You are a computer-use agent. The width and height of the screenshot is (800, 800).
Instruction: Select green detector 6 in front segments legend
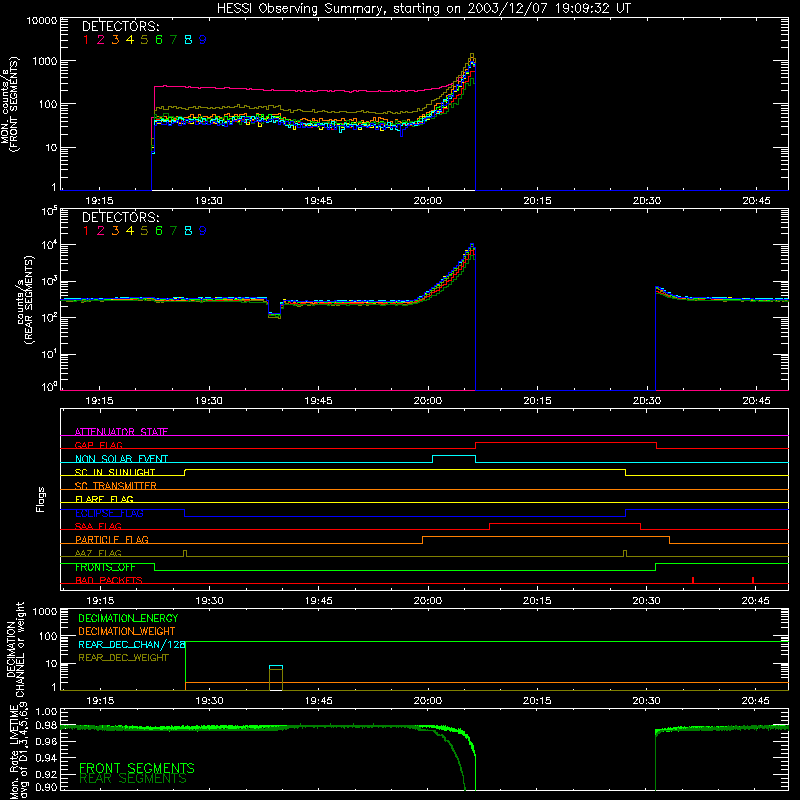159,40
